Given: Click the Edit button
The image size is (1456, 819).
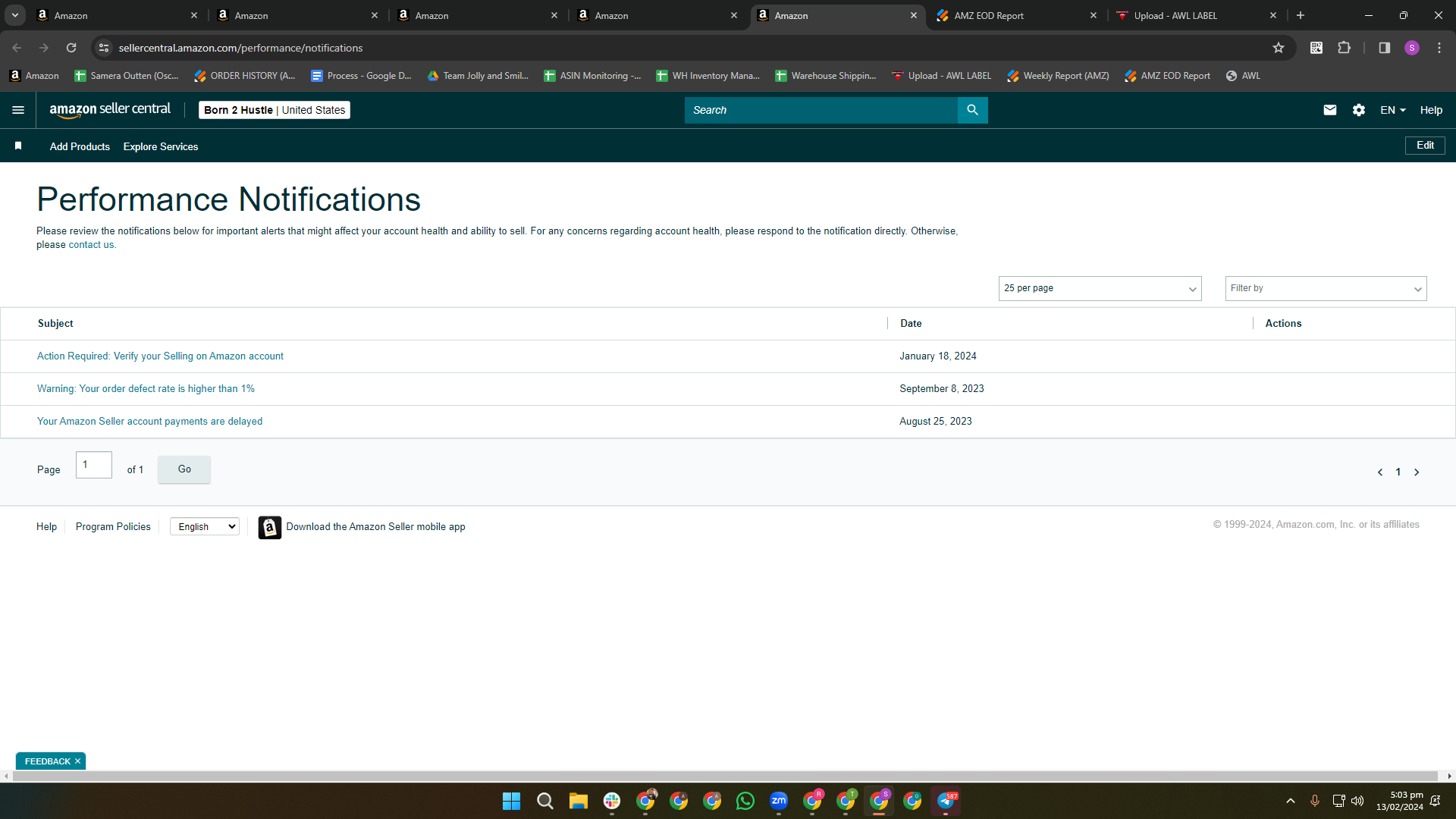Looking at the screenshot, I should click(1425, 146).
